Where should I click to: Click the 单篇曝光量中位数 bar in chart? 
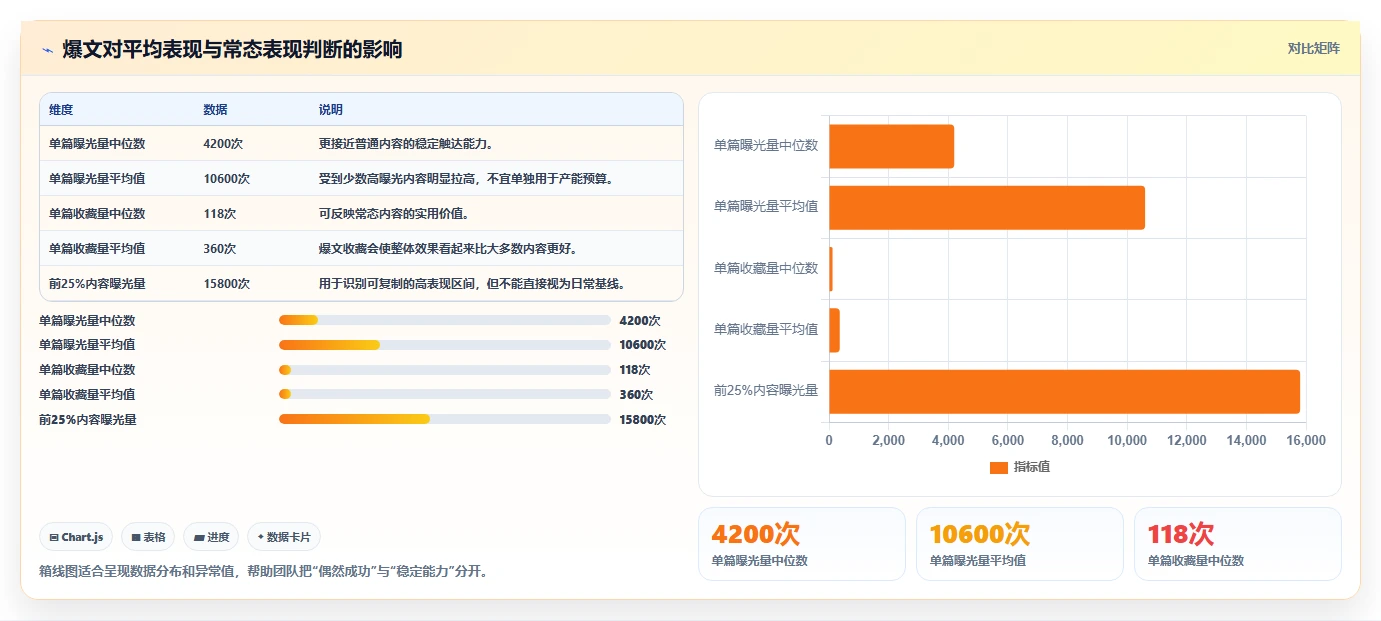pos(891,146)
